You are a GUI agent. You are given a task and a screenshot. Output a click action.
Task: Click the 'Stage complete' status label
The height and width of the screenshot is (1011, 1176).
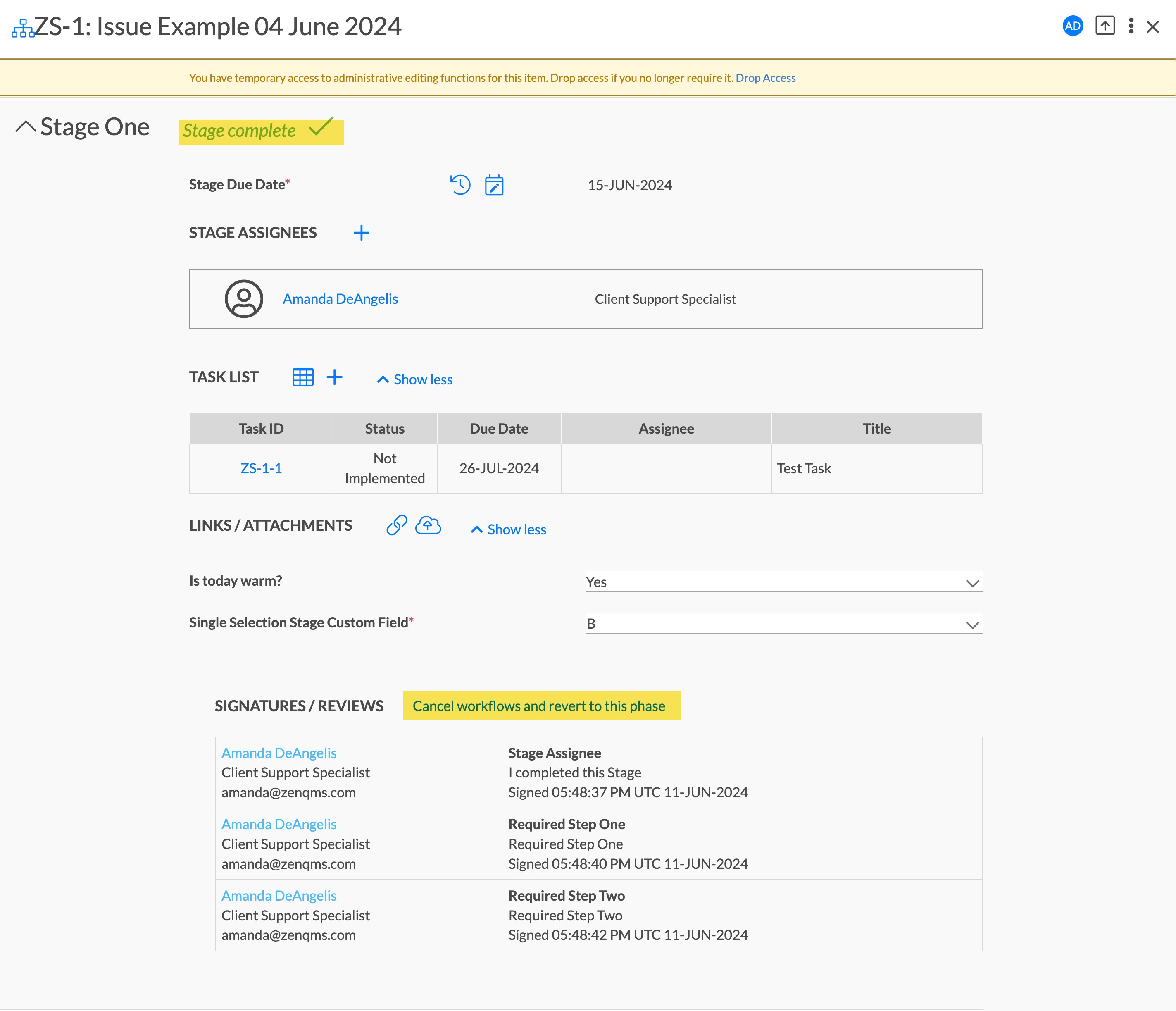tap(239, 131)
